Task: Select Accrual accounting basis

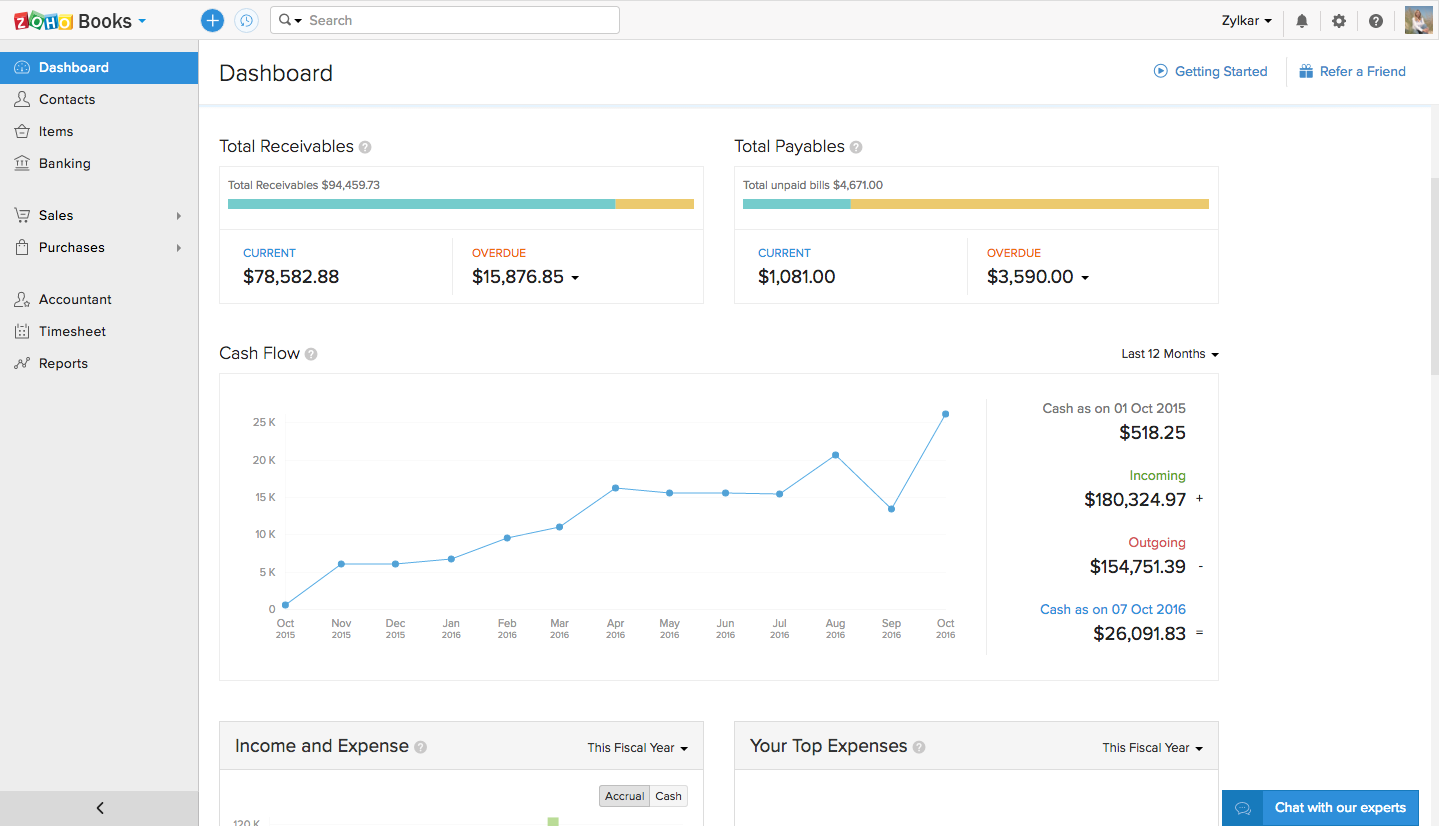Action: tap(624, 795)
